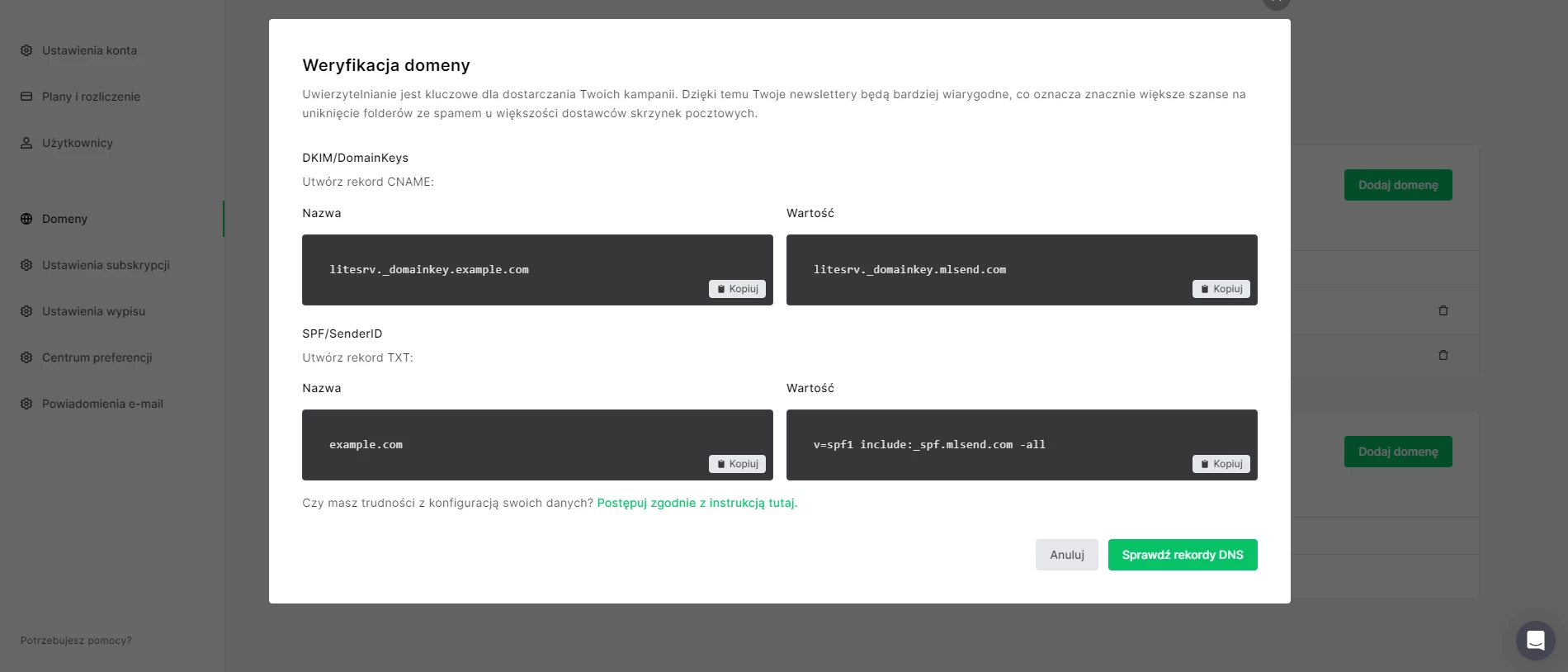This screenshot has width=1568, height=672.
Task: Copy the DKIM CNAME name value
Action: tap(737, 289)
